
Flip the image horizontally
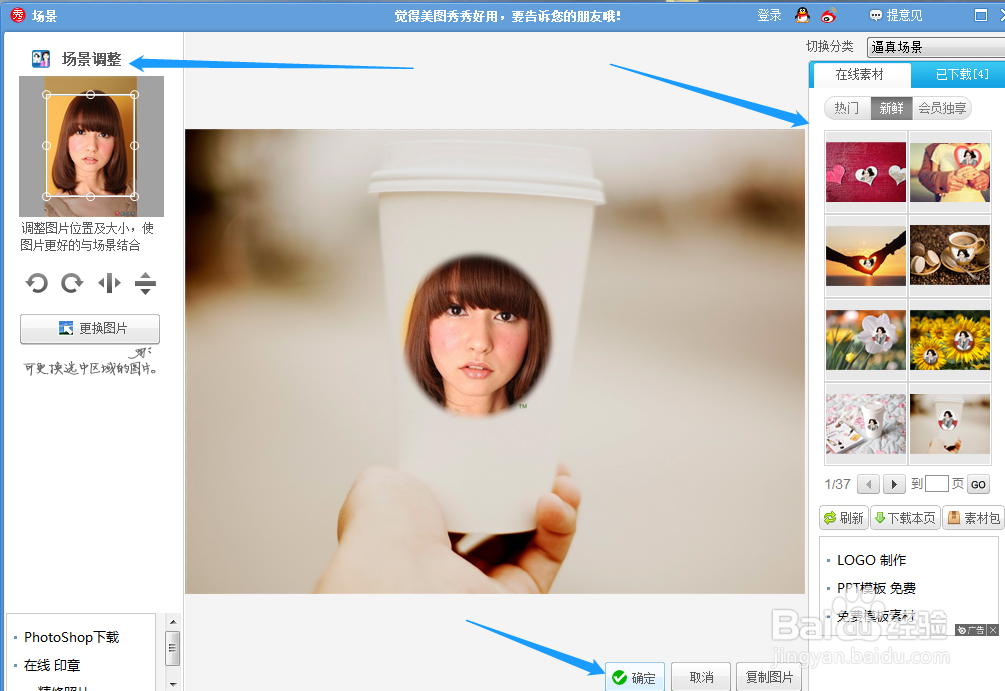(x=109, y=283)
